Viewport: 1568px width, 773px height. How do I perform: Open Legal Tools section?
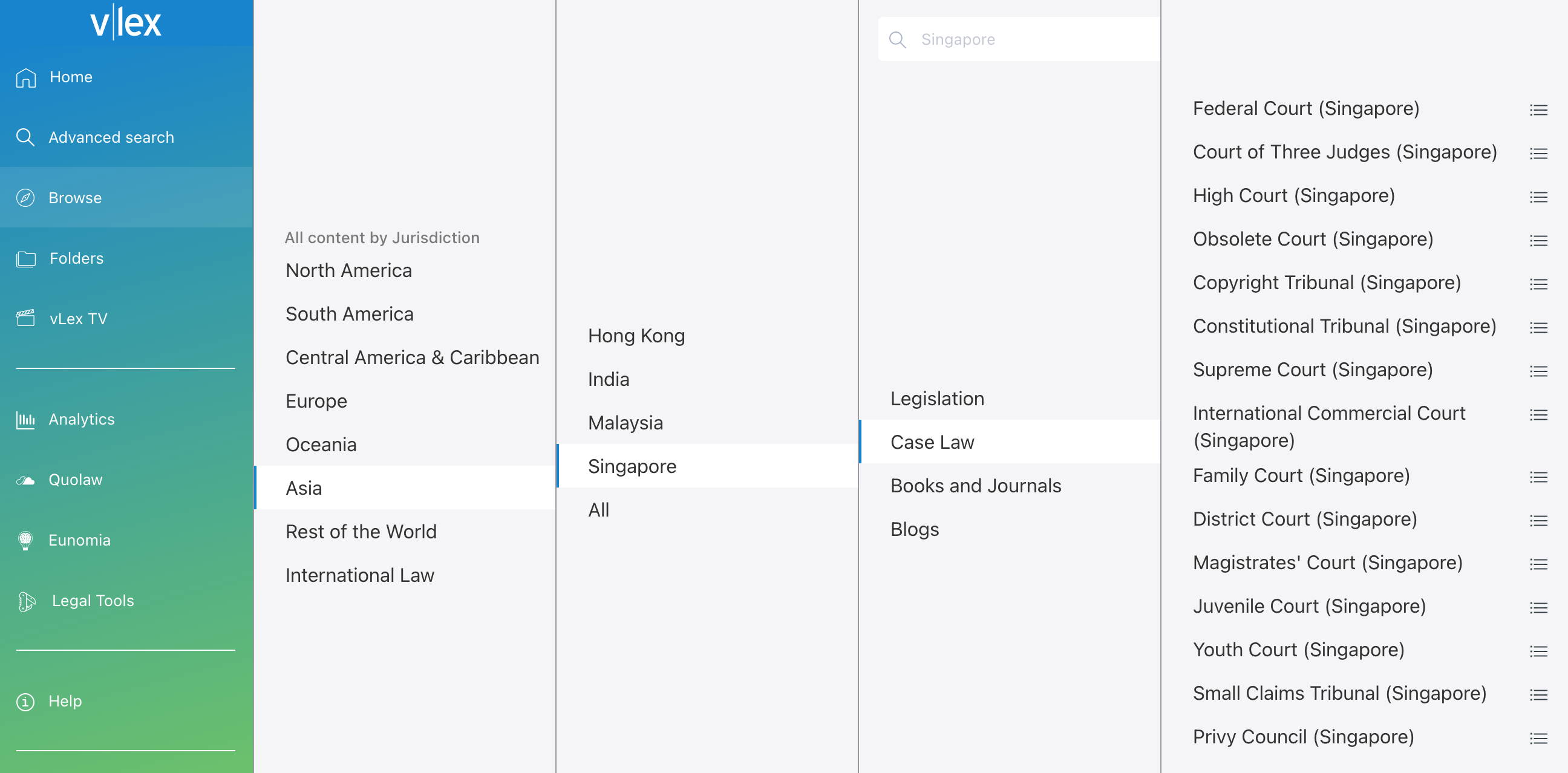[x=126, y=601]
